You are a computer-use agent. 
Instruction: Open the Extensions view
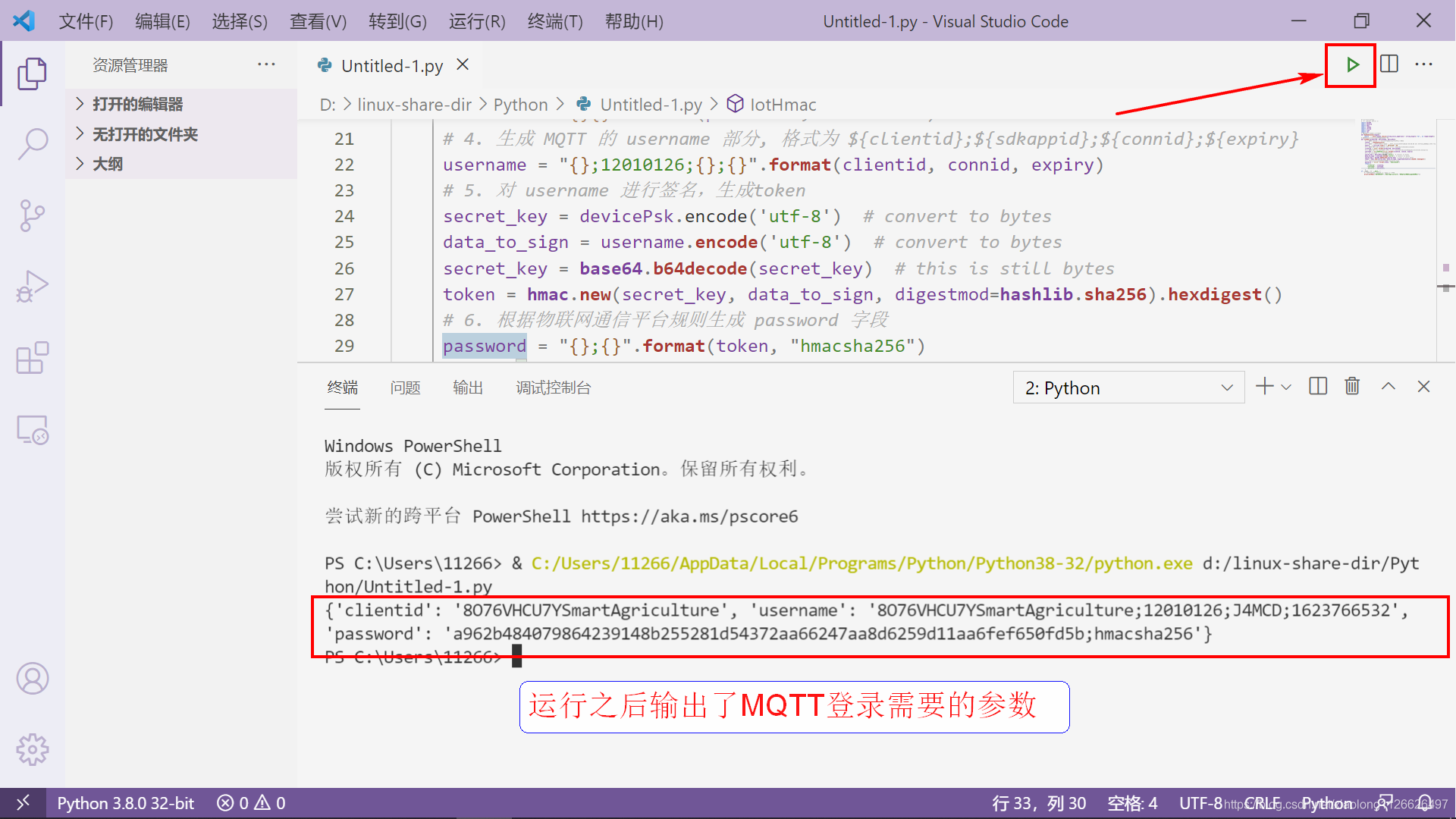32,358
